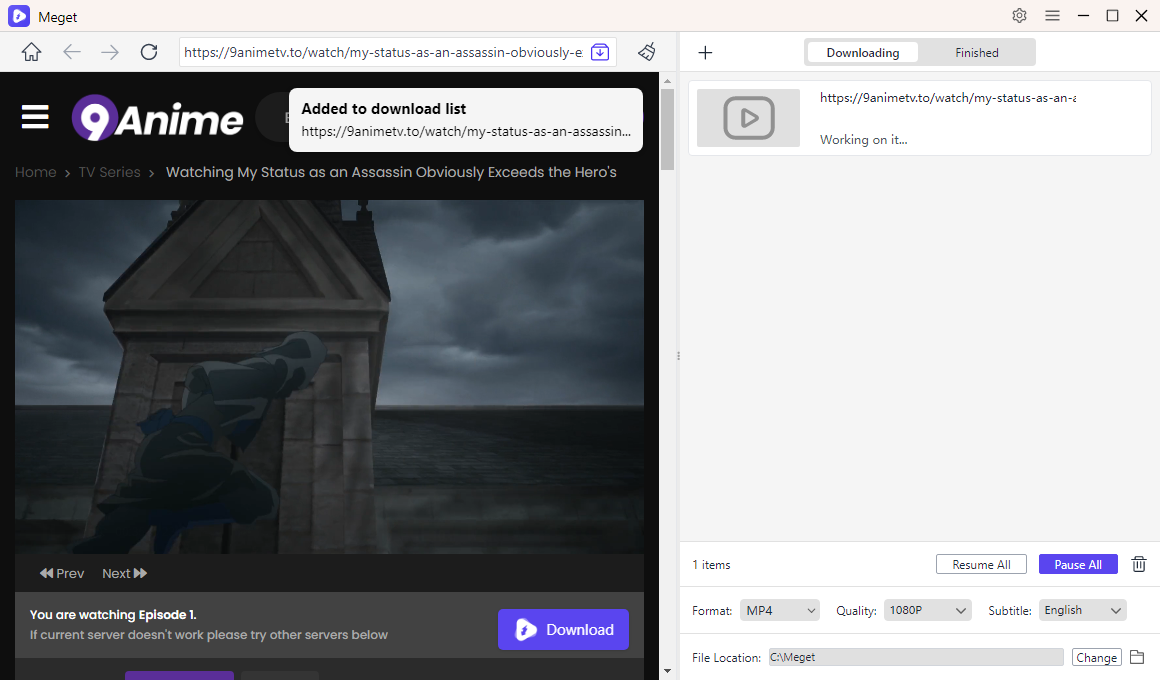Image resolution: width=1160 pixels, height=680 pixels.
Task: Navigate back to the previous page
Action: [x=72, y=52]
